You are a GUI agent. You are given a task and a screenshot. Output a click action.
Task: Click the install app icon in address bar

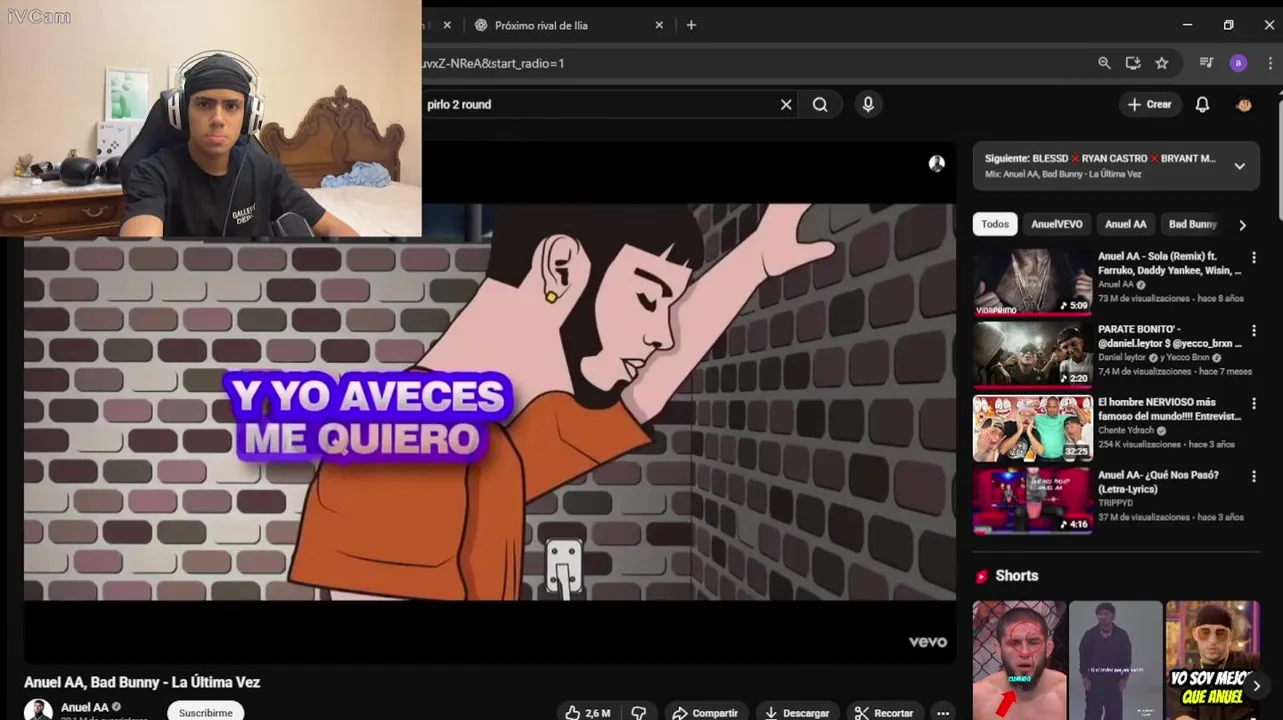(x=1133, y=63)
